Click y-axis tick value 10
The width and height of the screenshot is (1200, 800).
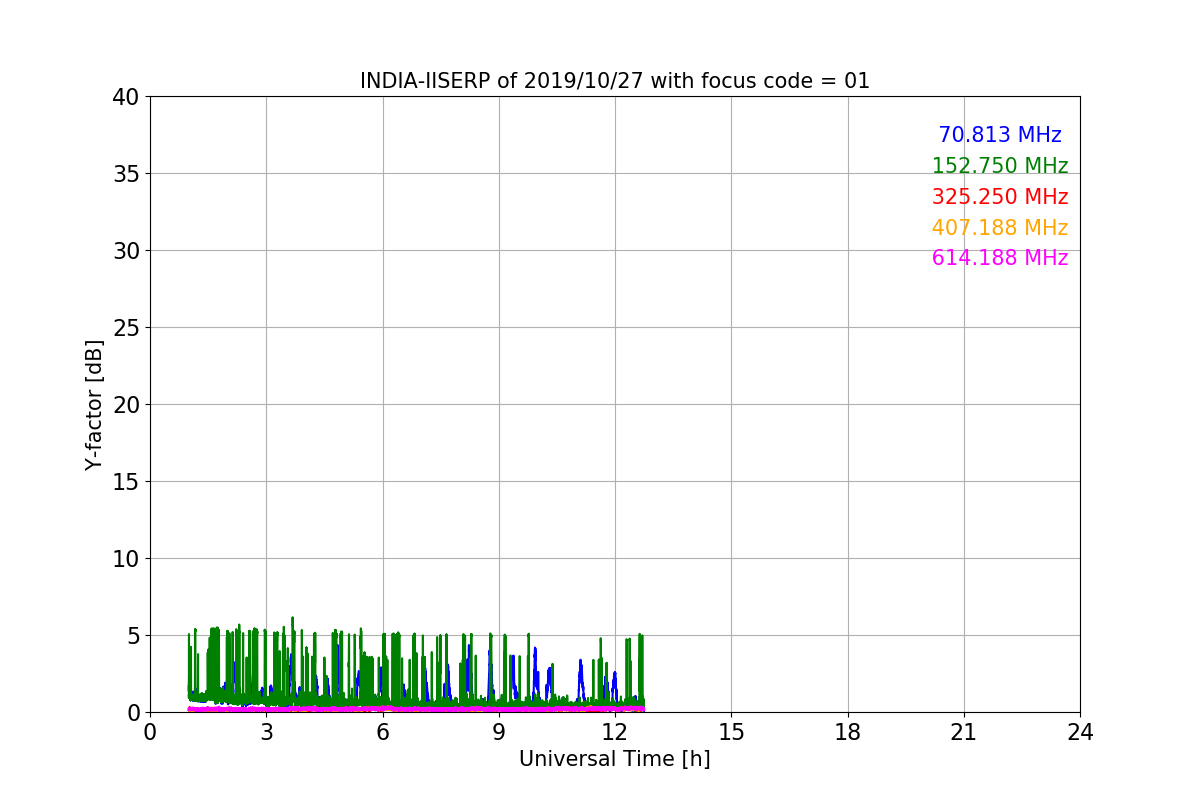(126, 559)
